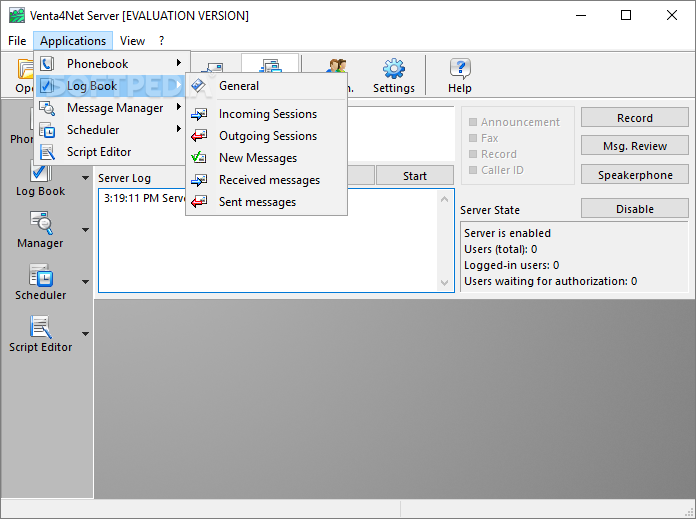Click the Message Manager magnifier icon
696x519 pixels.
coord(47,108)
